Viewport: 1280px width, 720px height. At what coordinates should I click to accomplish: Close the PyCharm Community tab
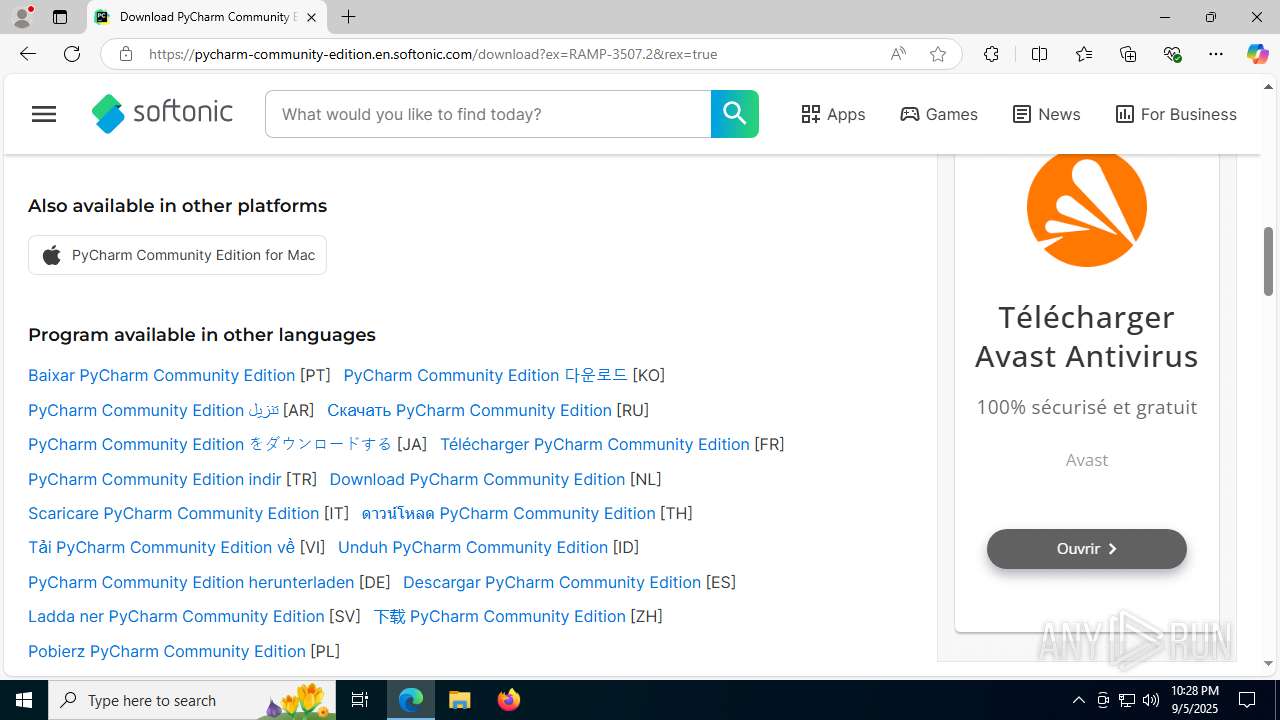click(311, 17)
